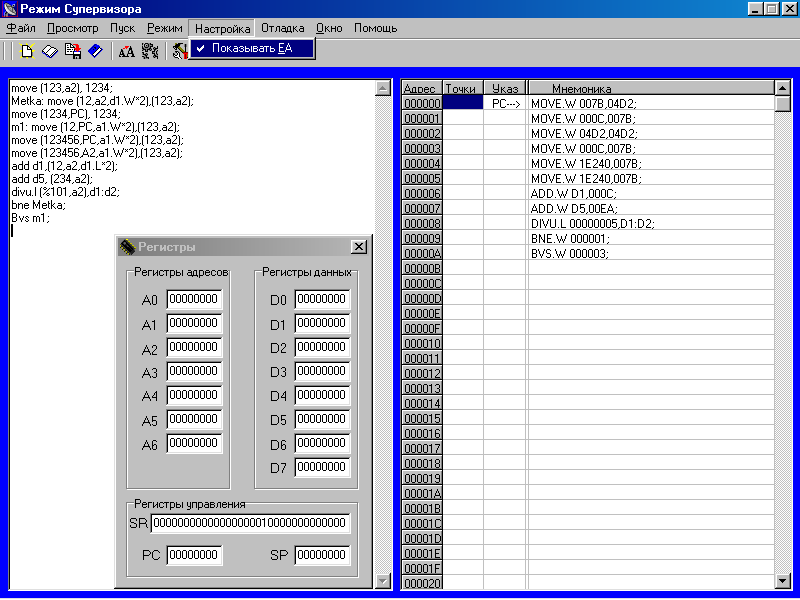The image size is (800, 600).
Task: Click the save-to-disk toolbar icon
Action: 73,50
